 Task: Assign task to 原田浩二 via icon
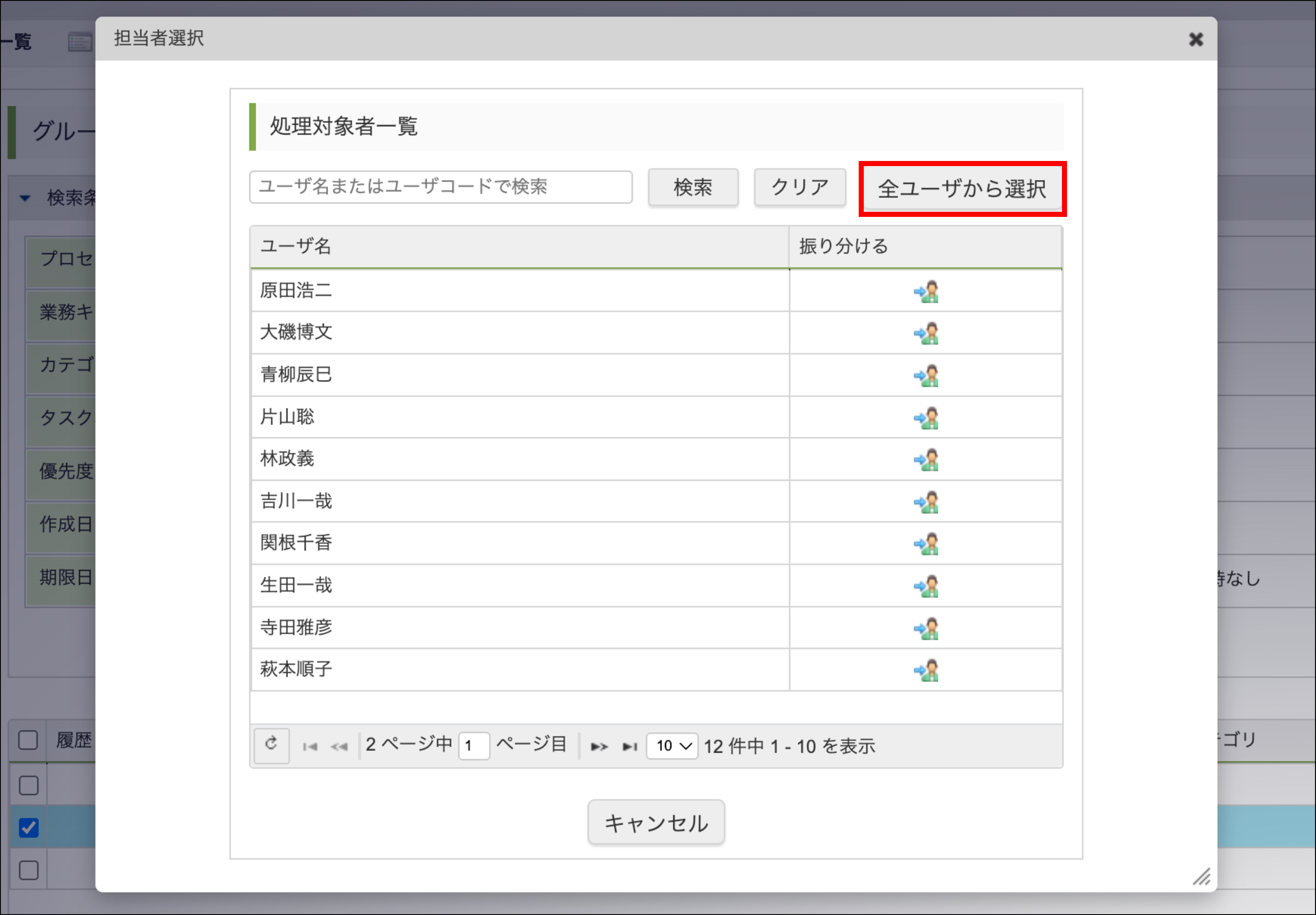coord(926,292)
